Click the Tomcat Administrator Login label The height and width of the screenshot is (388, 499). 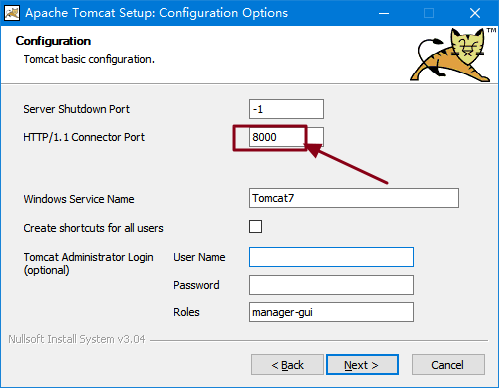[x=88, y=263]
